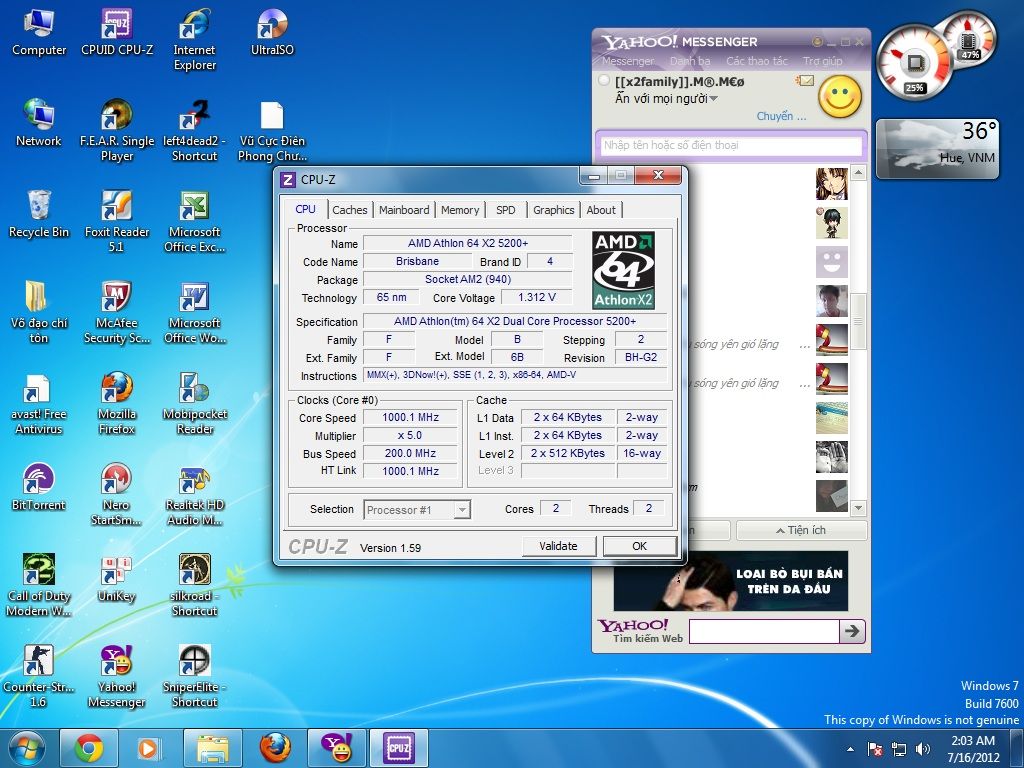This screenshot has height=768, width=1024.
Task: Click the contact search field in Messenger
Action: click(731, 145)
